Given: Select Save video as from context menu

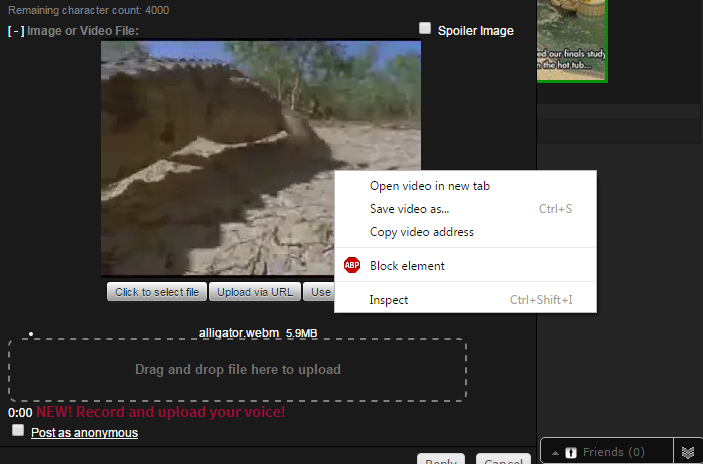Looking at the screenshot, I should (x=409, y=209).
